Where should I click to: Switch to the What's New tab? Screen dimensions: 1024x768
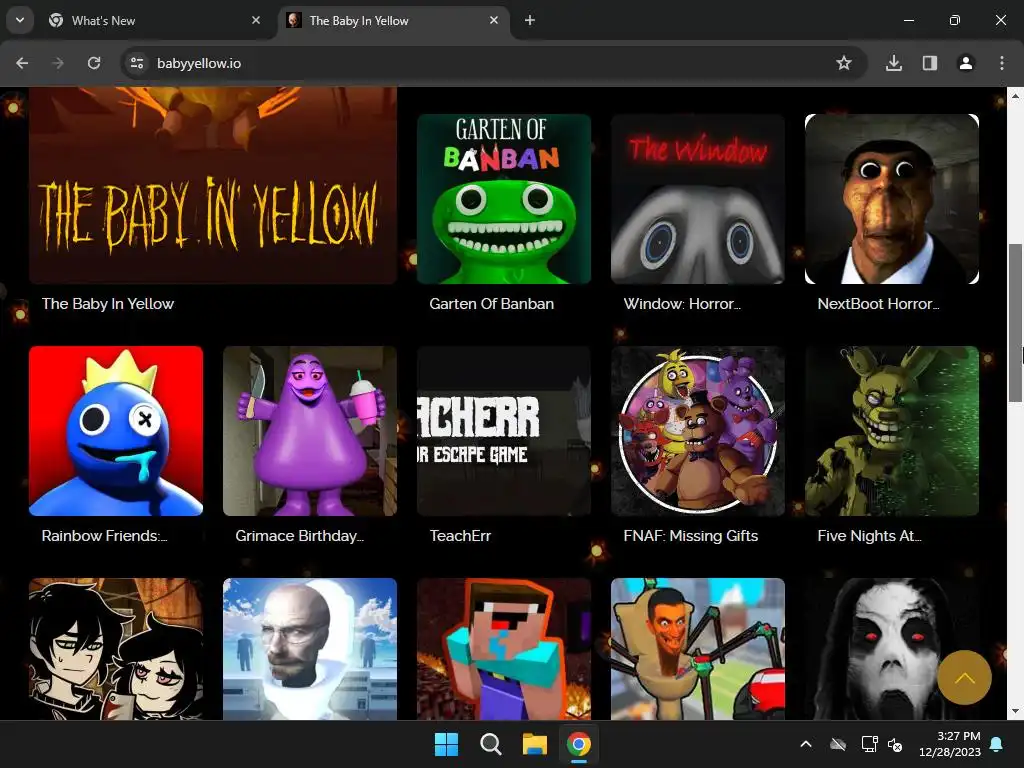[153, 21]
